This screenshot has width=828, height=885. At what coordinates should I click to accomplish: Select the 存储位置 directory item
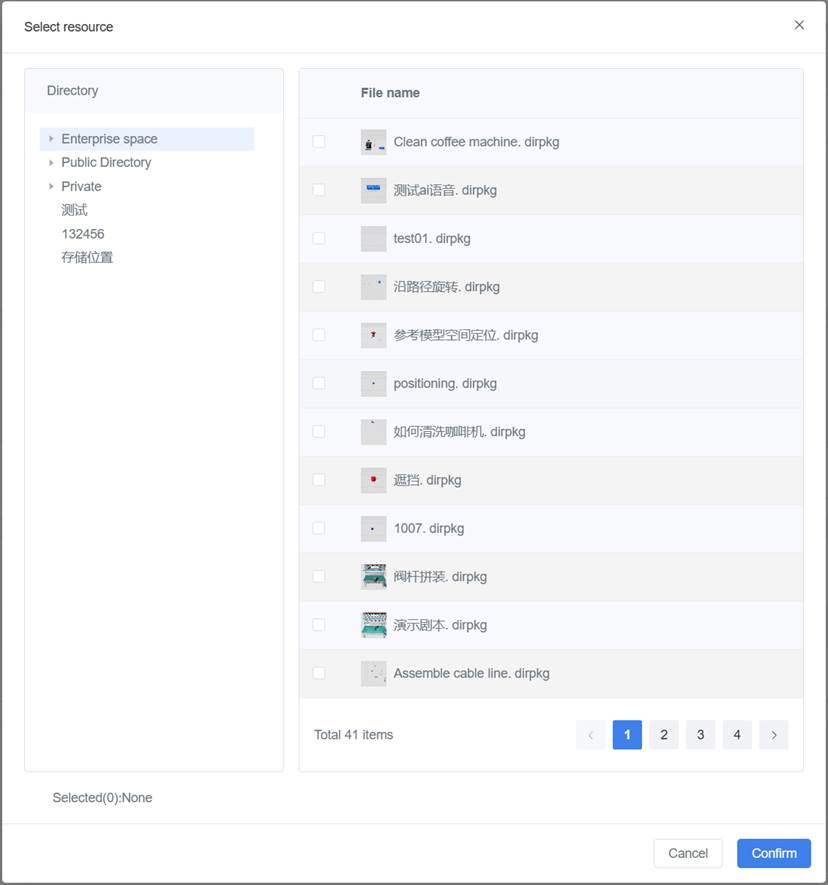87,257
